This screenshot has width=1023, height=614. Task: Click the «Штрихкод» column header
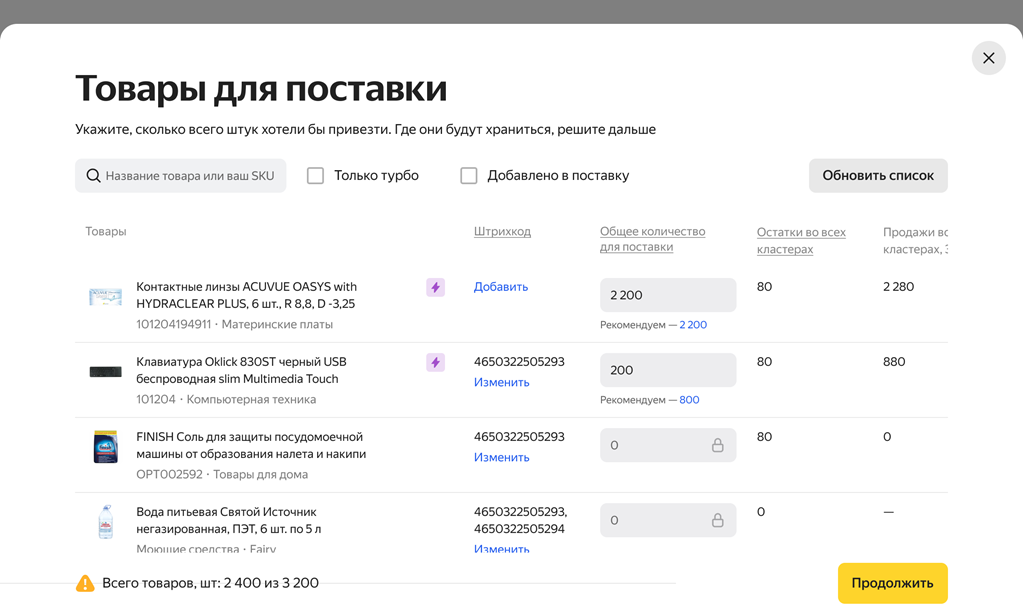(x=502, y=232)
